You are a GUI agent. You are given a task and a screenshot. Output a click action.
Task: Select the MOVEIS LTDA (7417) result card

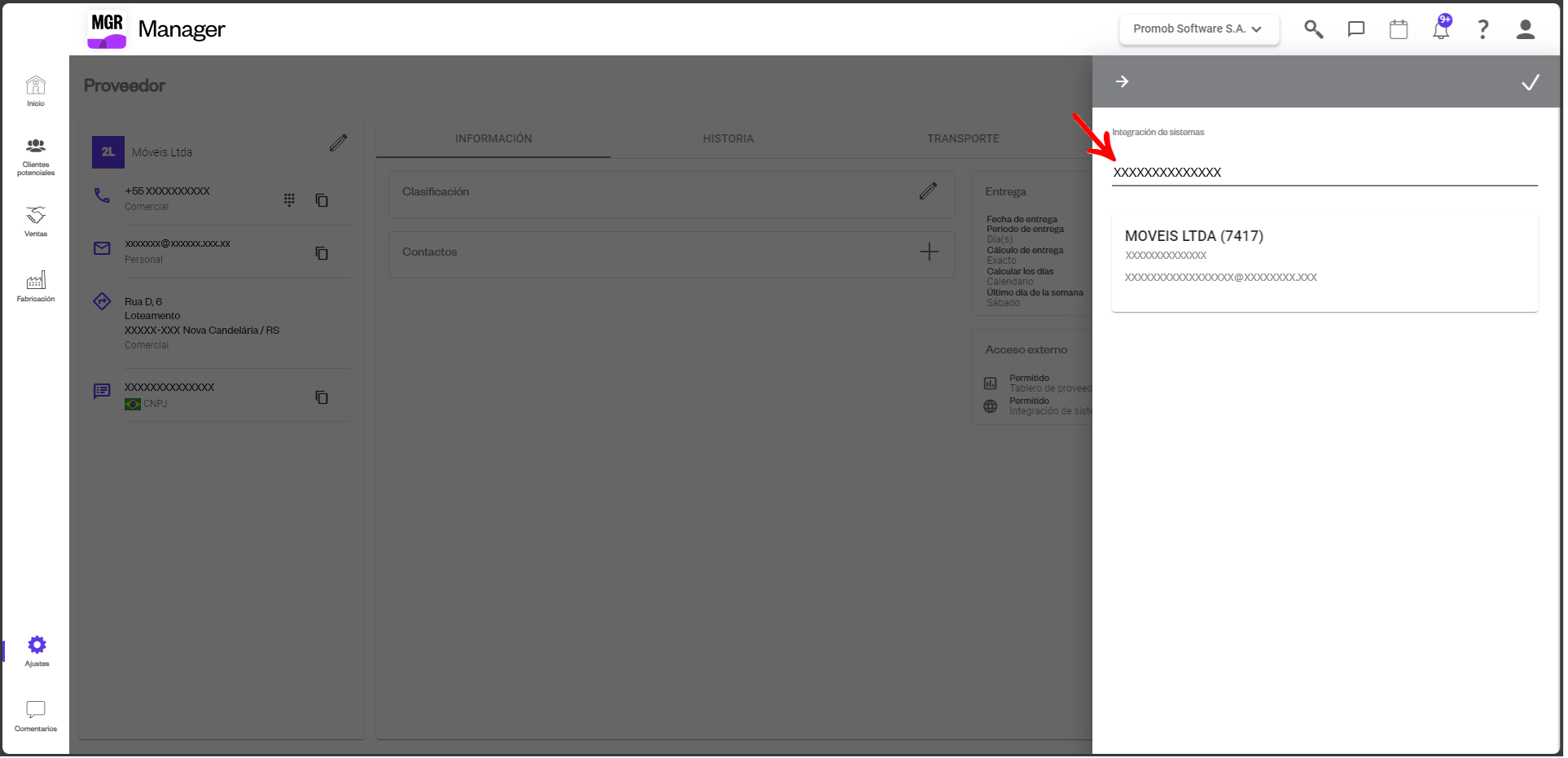tap(1324, 262)
